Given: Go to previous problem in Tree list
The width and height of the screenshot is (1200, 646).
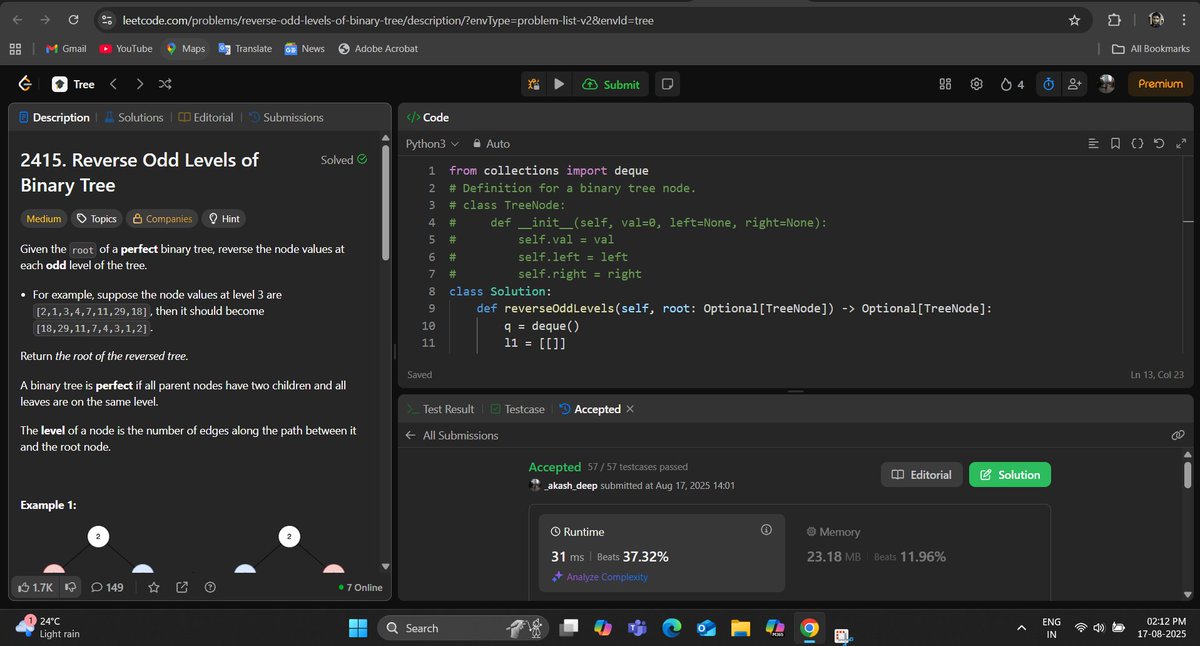Looking at the screenshot, I should (x=113, y=85).
